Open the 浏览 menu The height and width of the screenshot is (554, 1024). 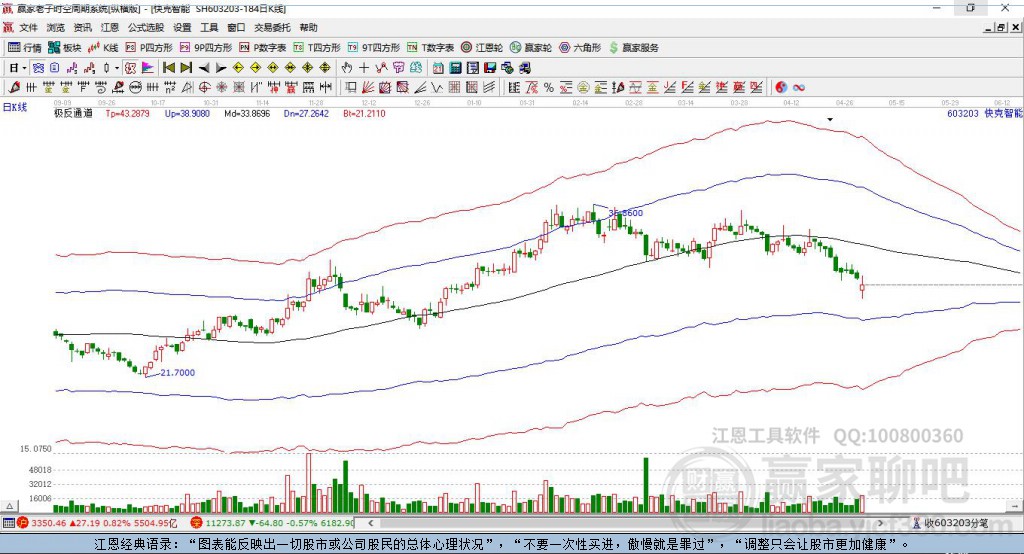point(56,27)
